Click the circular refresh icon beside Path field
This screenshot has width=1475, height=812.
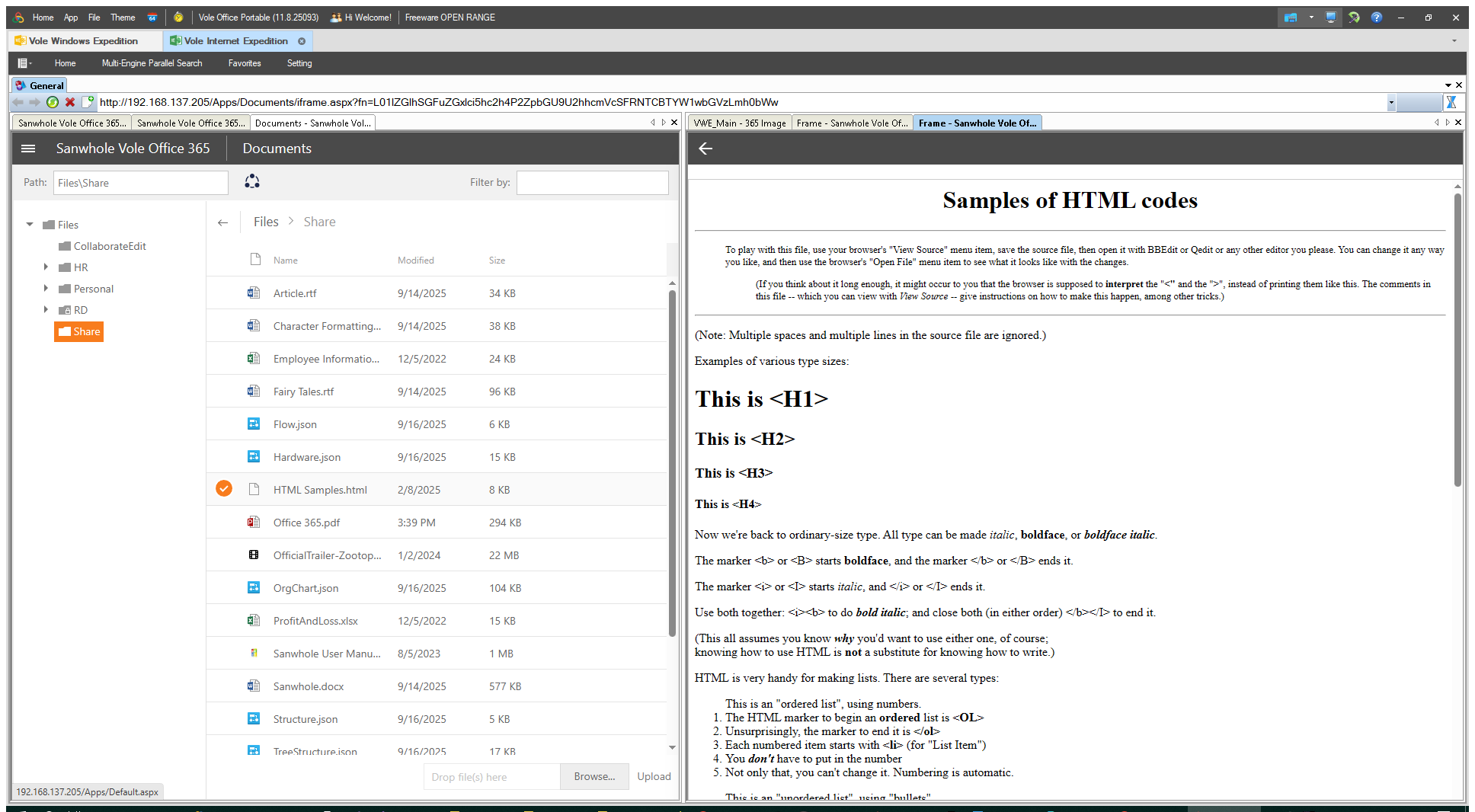point(252,181)
